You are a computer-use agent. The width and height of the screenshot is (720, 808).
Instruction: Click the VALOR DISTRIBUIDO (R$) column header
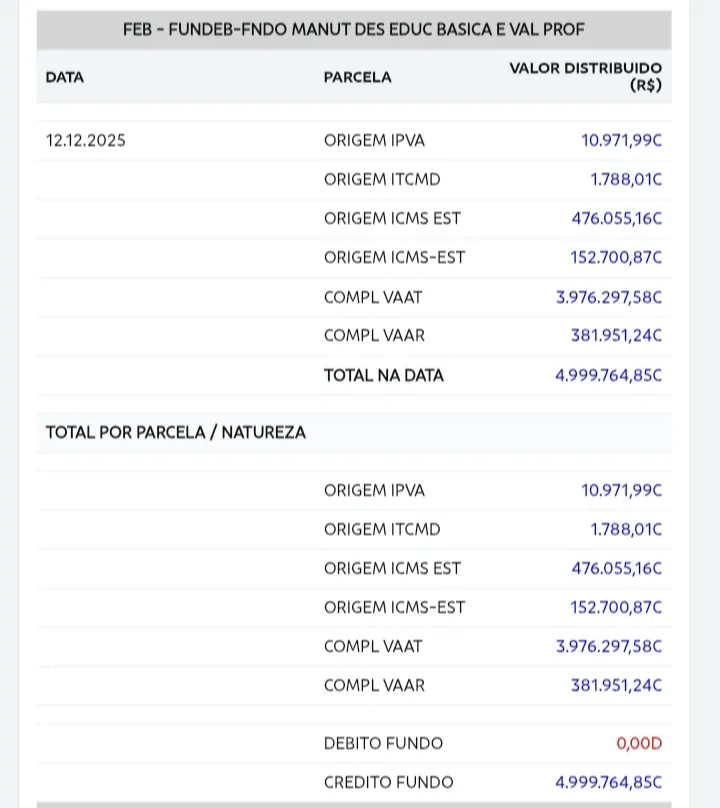(x=586, y=77)
